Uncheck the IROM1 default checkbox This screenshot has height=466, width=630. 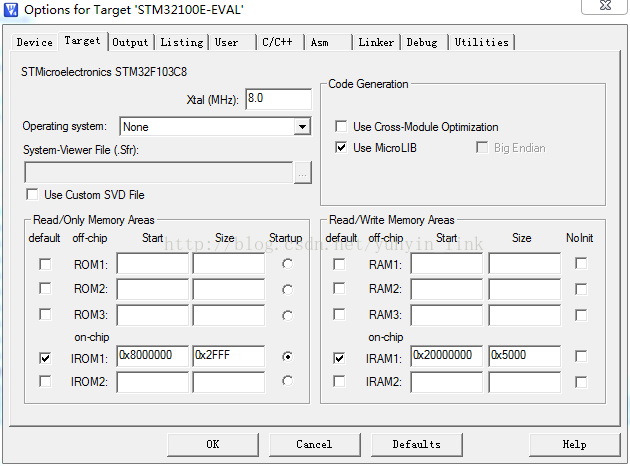pos(45,358)
